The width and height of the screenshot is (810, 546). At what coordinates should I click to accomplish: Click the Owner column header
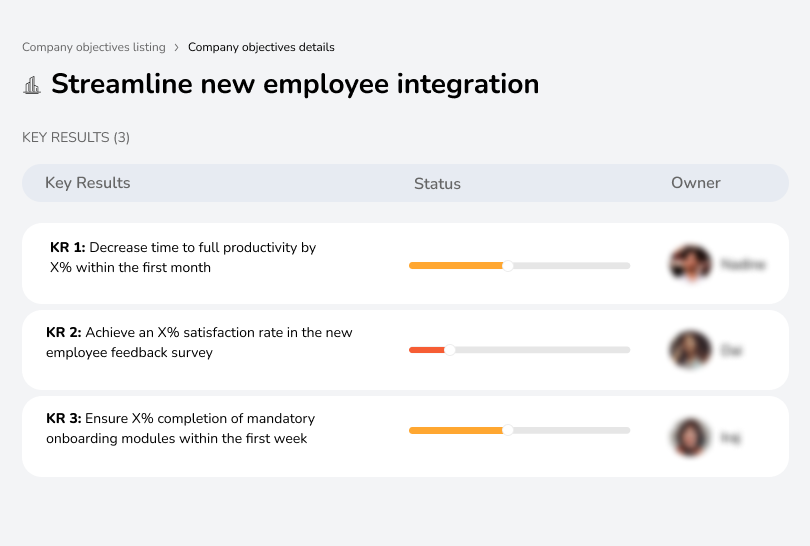[695, 183]
